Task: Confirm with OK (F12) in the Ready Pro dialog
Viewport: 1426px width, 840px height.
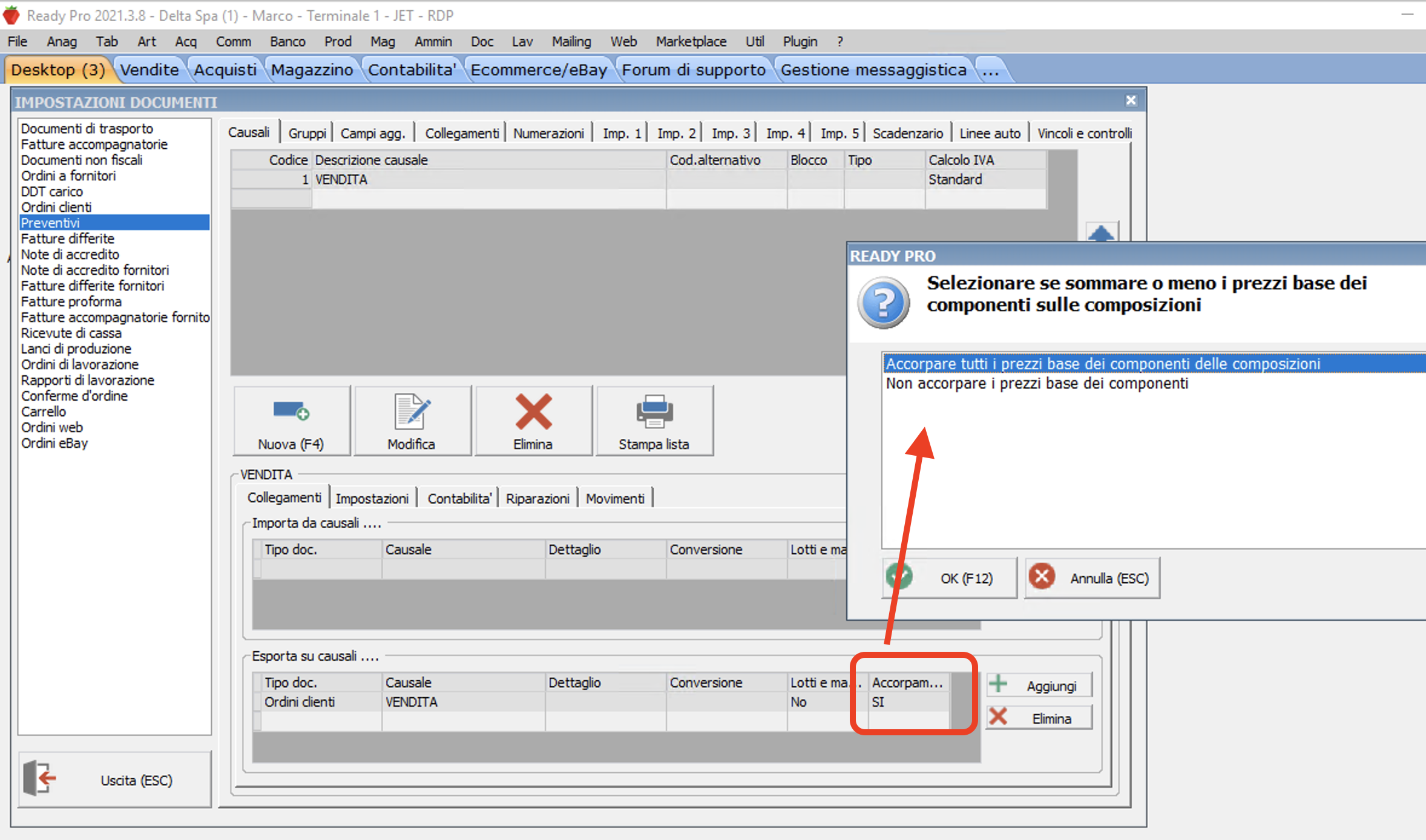Action: 949,578
